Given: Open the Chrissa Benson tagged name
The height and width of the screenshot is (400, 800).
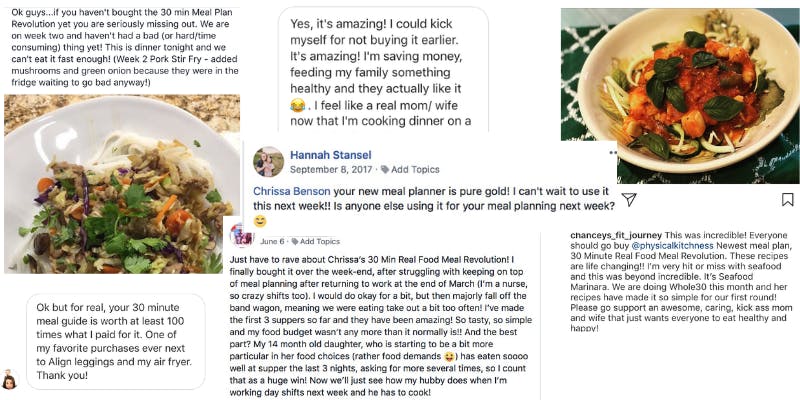Looking at the screenshot, I should pyautogui.click(x=292, y=192).
